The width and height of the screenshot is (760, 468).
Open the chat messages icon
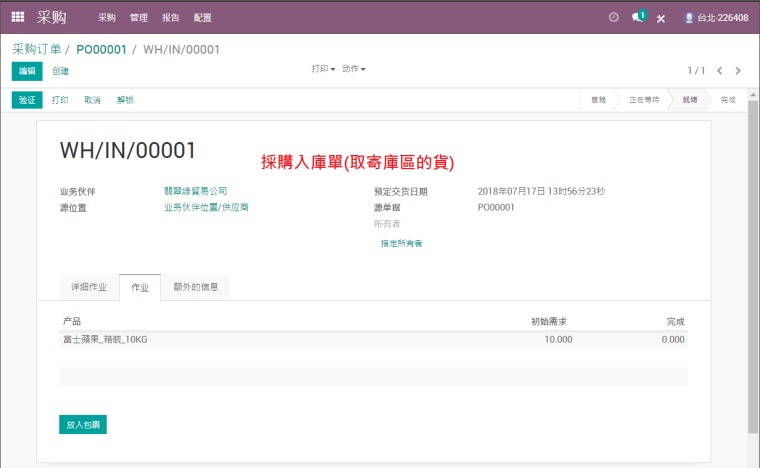coord(638,18)
